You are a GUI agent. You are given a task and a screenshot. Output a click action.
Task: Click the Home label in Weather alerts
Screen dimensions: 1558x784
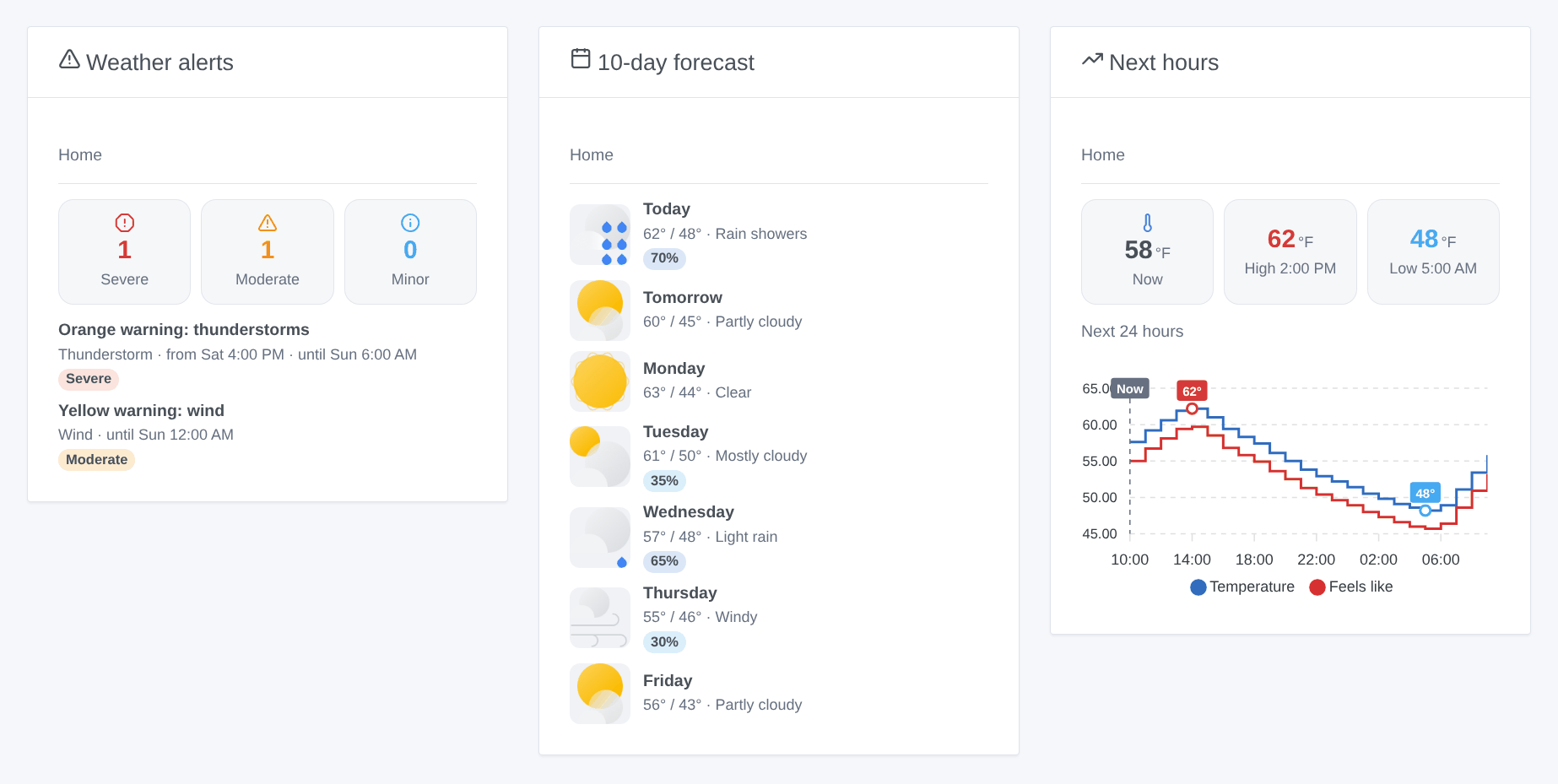80,155
